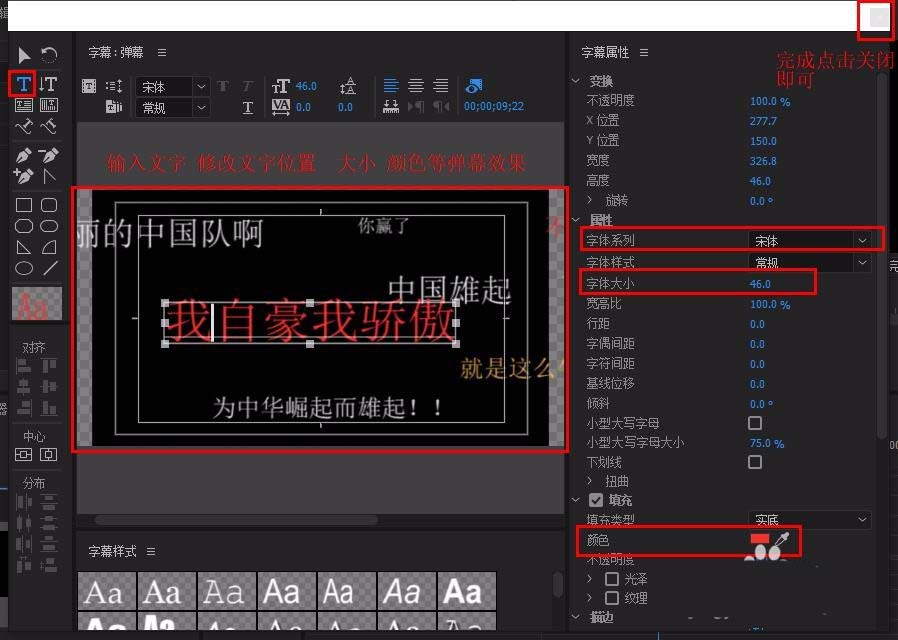
Task: Select the bold Aa title style thumbnail
Action: (467, 592)
